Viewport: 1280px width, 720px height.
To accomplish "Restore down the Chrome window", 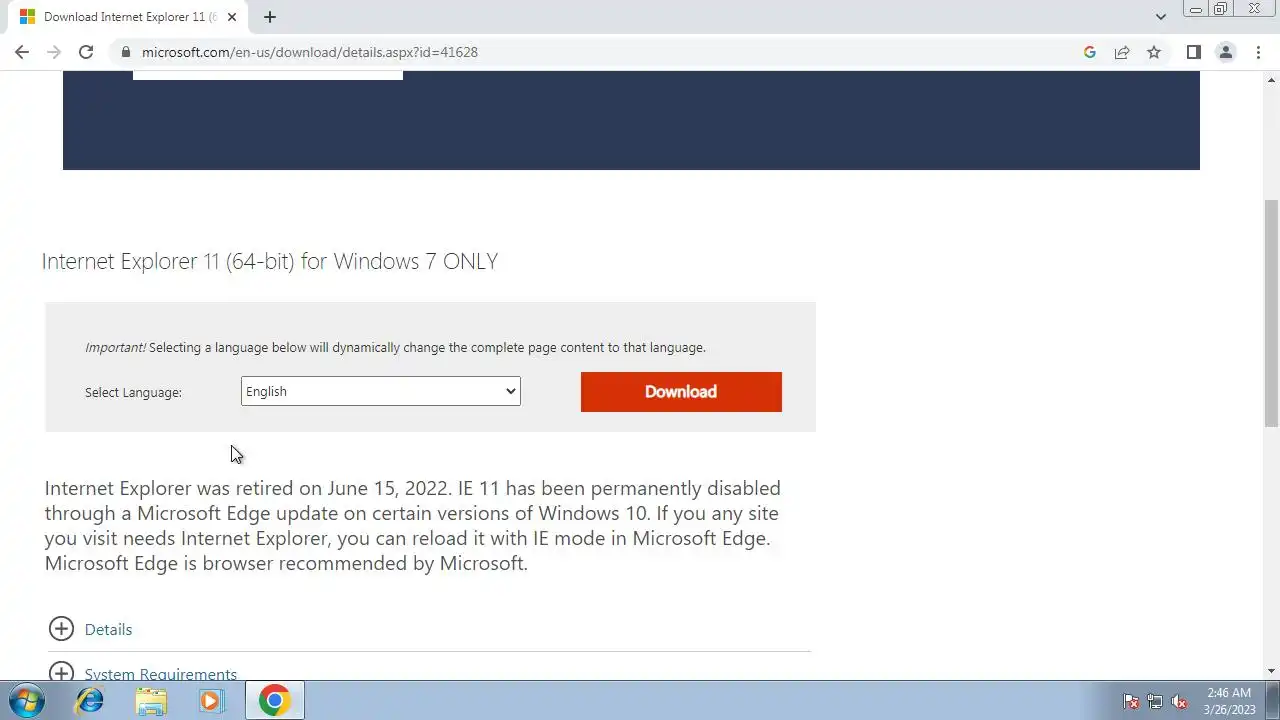I will (1221, 9).
